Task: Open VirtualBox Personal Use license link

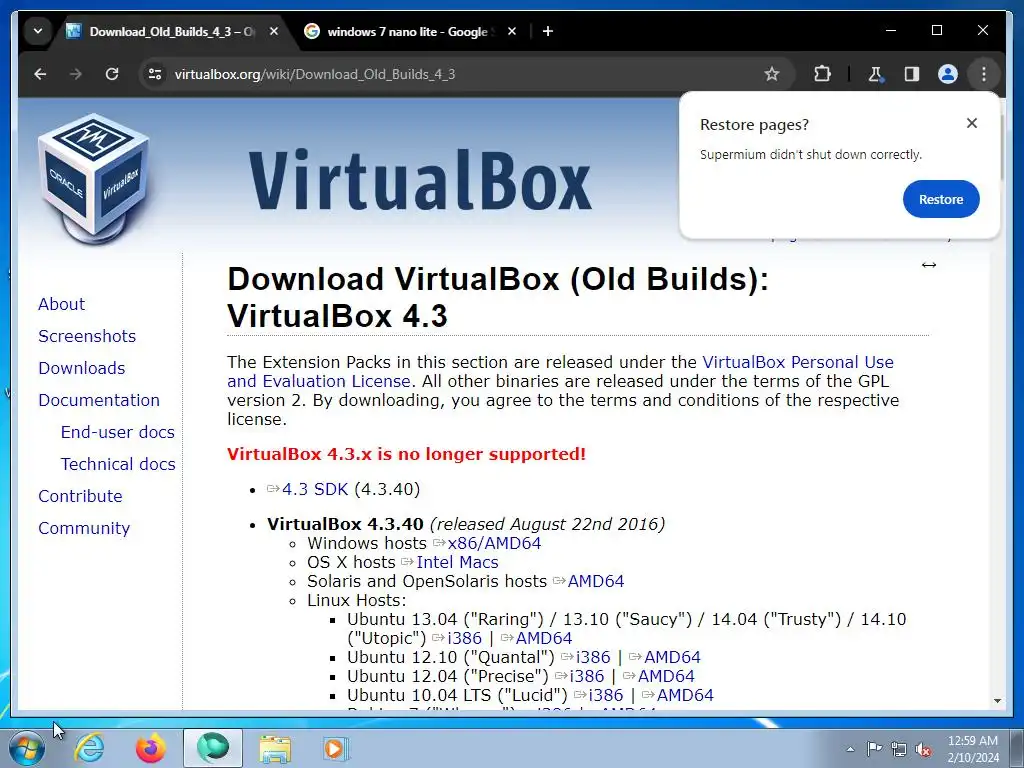Action: point(797,362)
